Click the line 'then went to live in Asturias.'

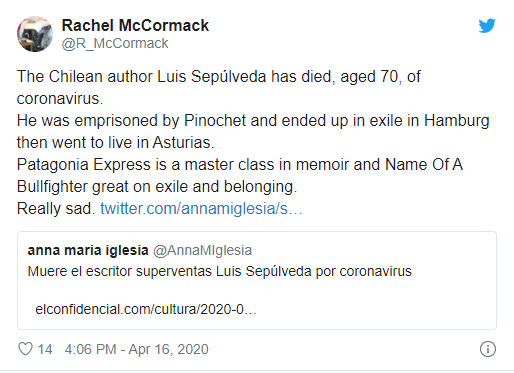115,143
